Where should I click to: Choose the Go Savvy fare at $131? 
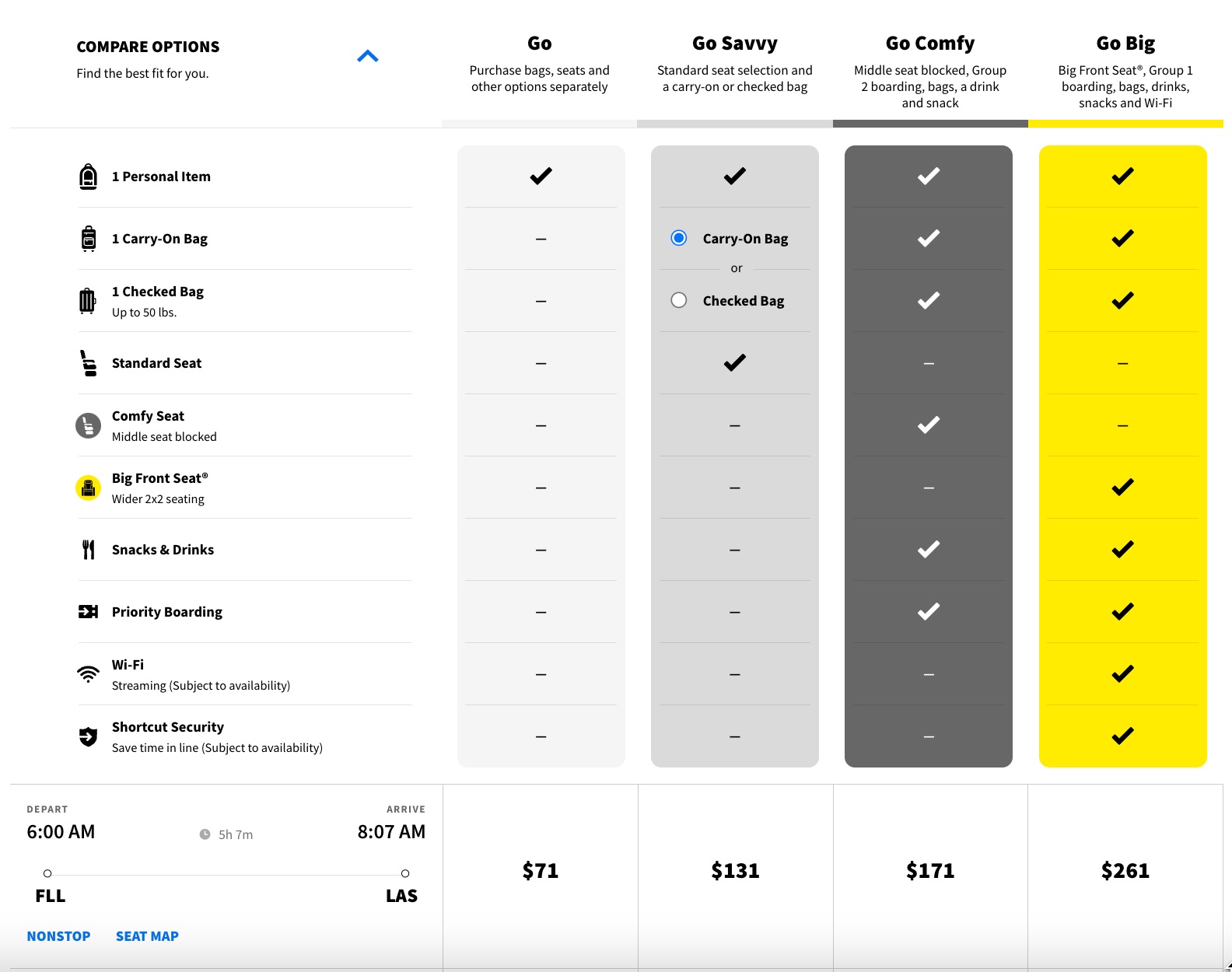(x=735, y=871)
